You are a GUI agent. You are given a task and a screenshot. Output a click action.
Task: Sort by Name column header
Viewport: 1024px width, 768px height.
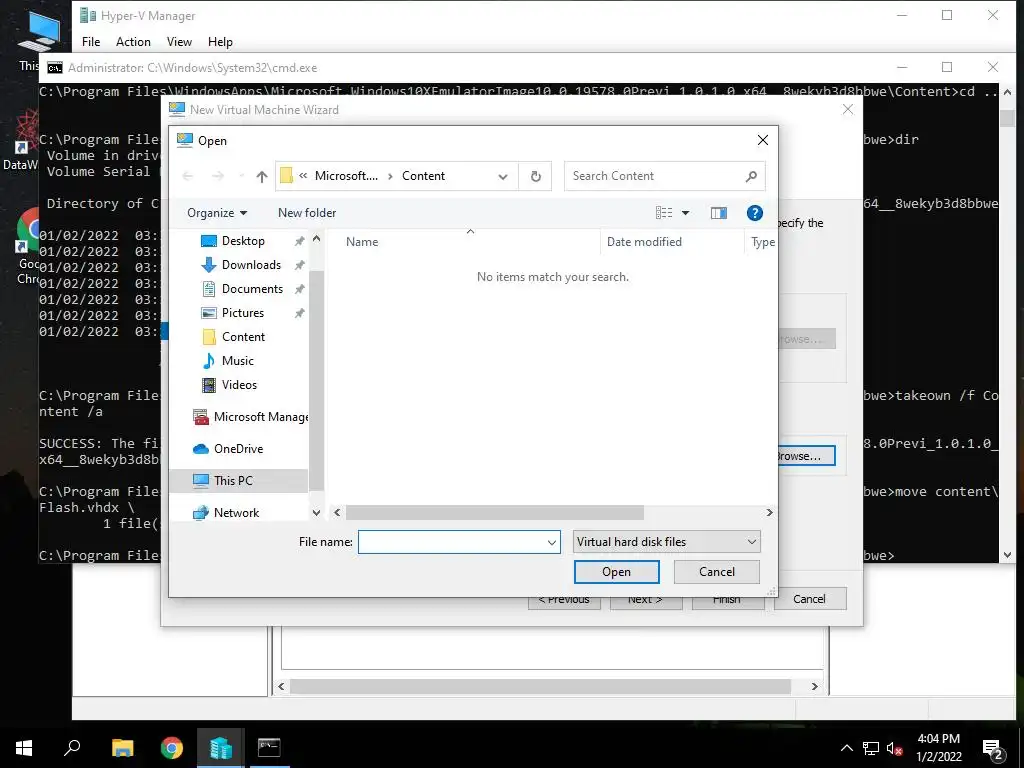coord(362,242)
